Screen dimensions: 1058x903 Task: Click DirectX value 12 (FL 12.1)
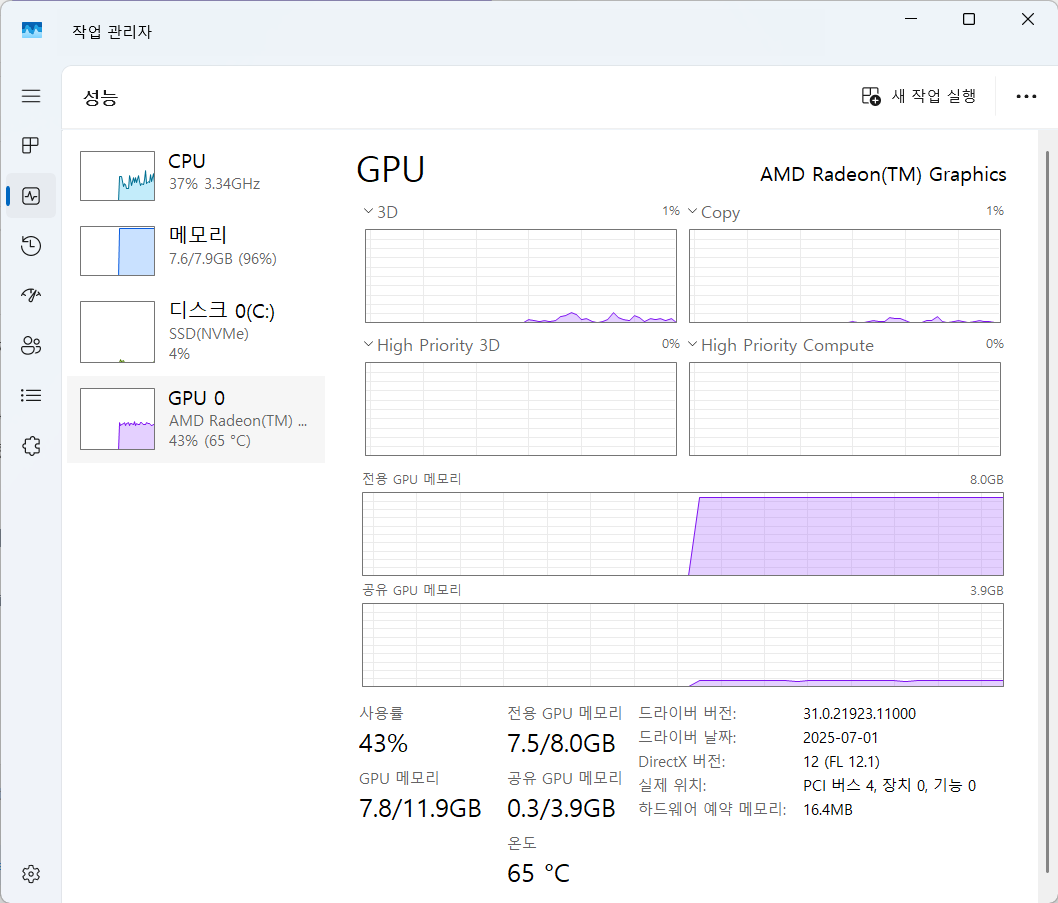(x=841, y=762)
